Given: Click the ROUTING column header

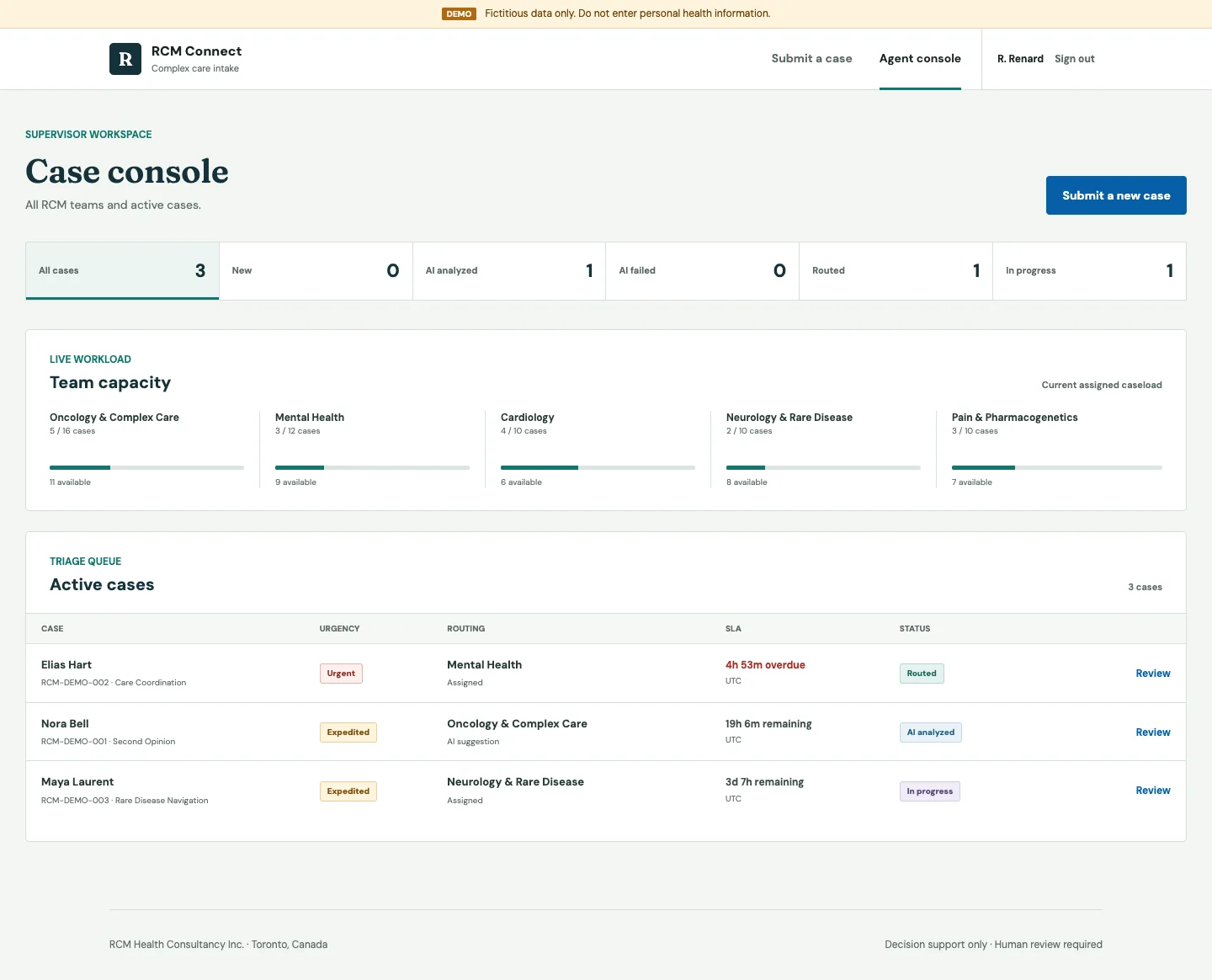Looking at the screenshot, I should 465,629.
